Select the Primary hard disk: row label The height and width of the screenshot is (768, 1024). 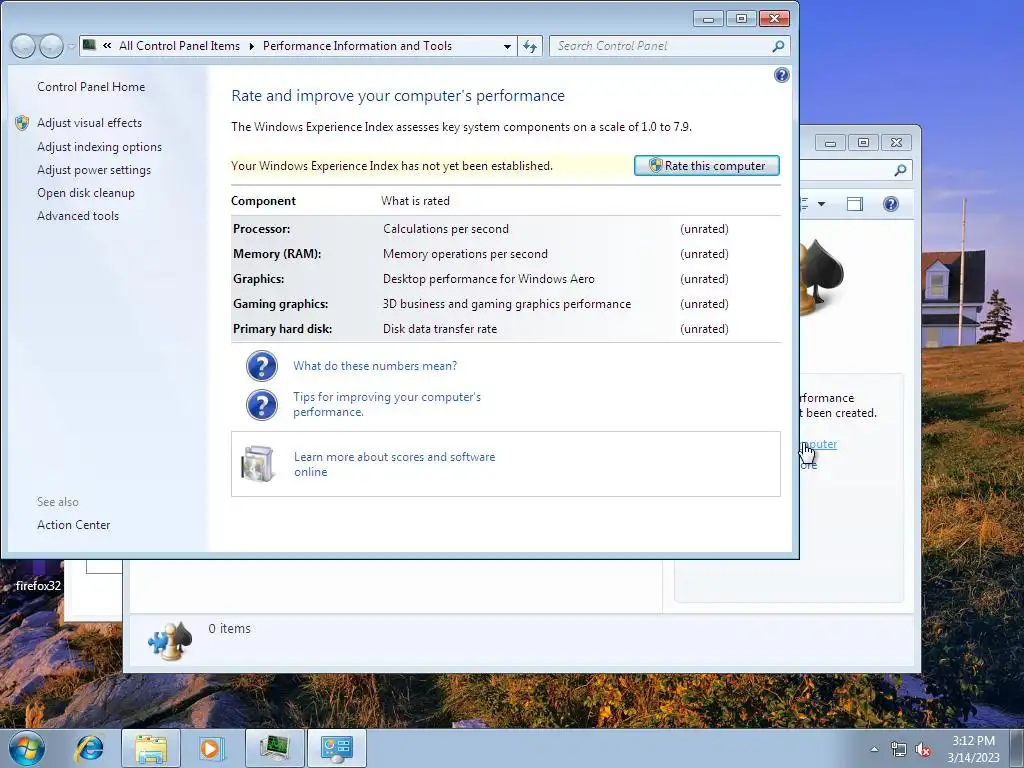click(282, 329)
